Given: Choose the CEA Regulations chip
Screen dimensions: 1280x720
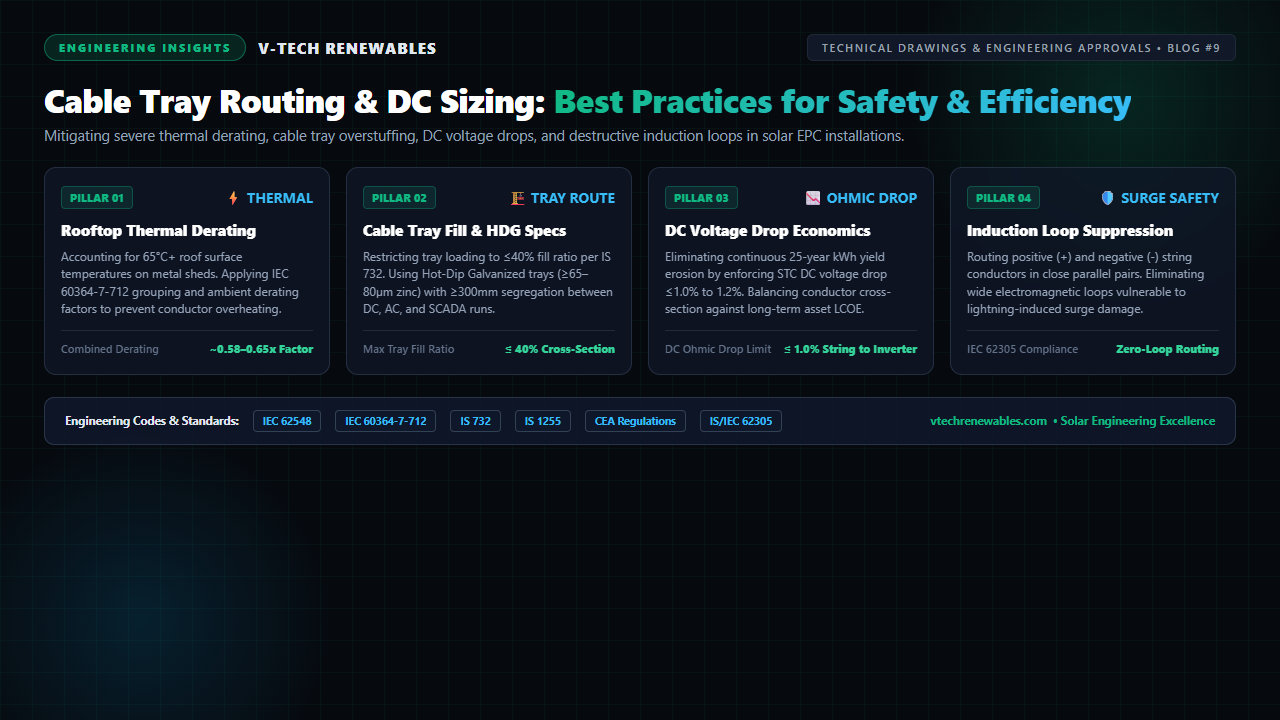Looking at the screenshot, I should (x=635, y=421).
